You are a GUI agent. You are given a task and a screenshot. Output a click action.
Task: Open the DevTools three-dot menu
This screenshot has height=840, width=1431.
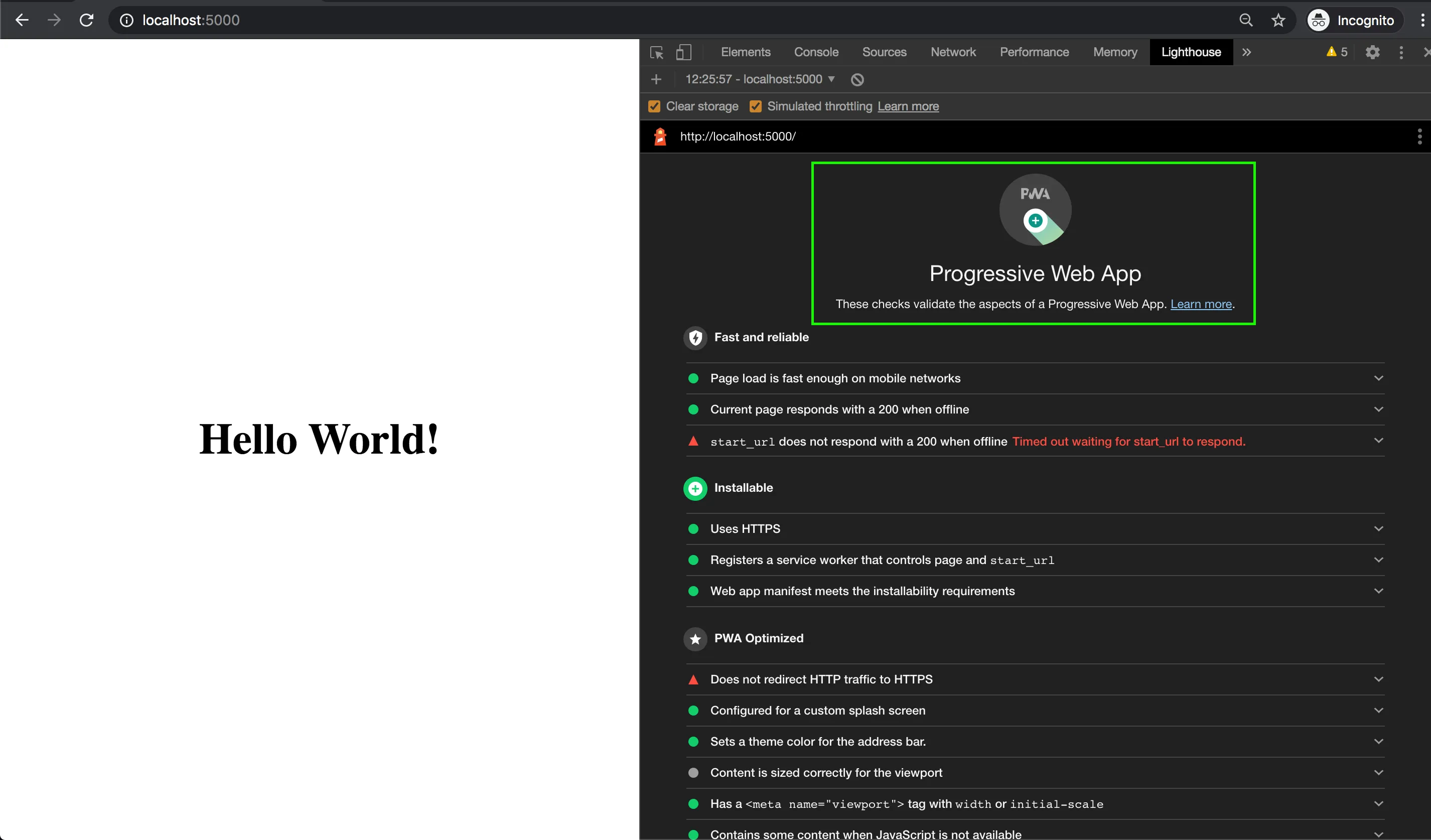1401,52
